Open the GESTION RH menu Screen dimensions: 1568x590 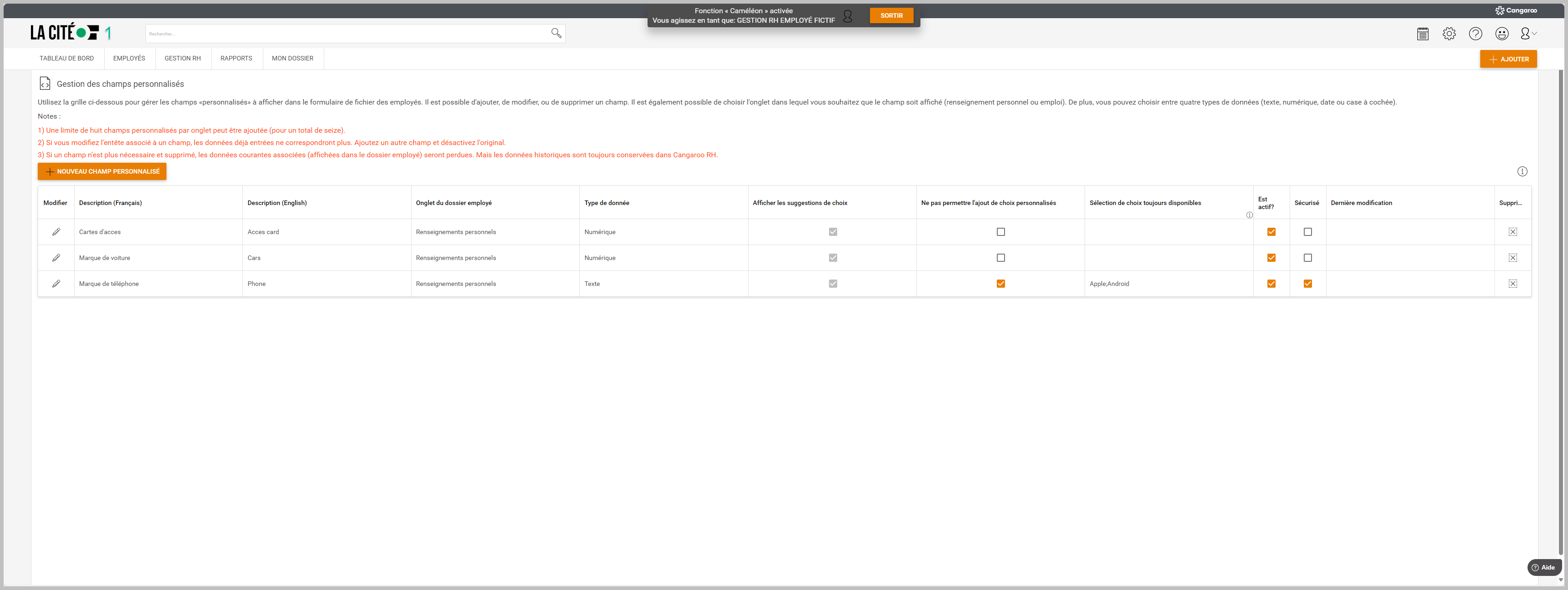[183, 58]
